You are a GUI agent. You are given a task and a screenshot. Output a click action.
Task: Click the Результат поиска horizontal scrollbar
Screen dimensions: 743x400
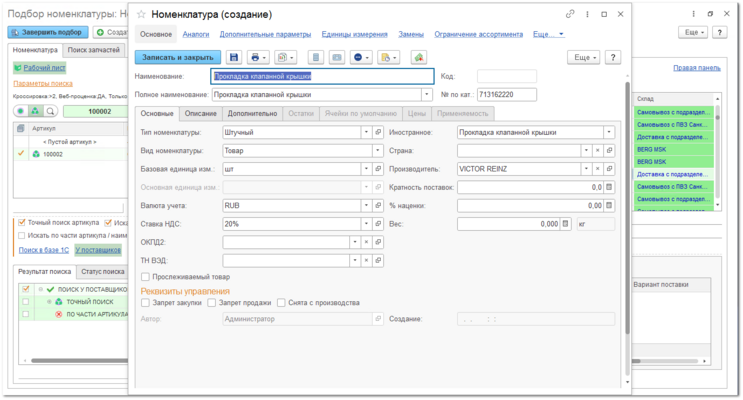click(79, 361)
